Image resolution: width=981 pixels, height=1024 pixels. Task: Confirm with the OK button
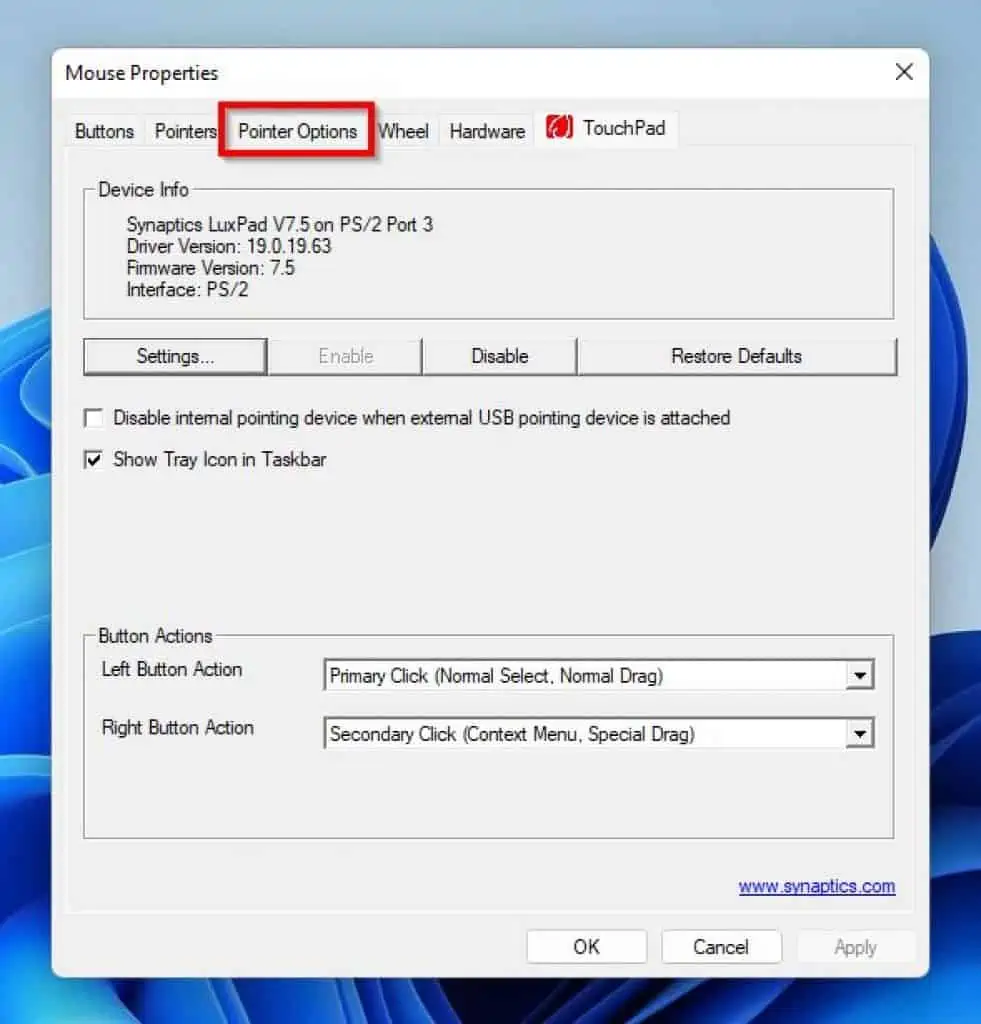587,947
